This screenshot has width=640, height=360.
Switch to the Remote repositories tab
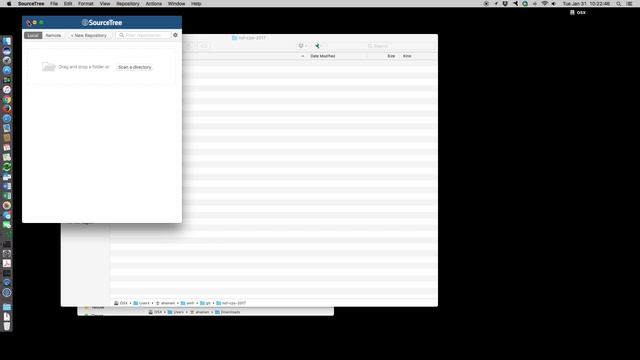pyautogui.click(x=53, y=36)
